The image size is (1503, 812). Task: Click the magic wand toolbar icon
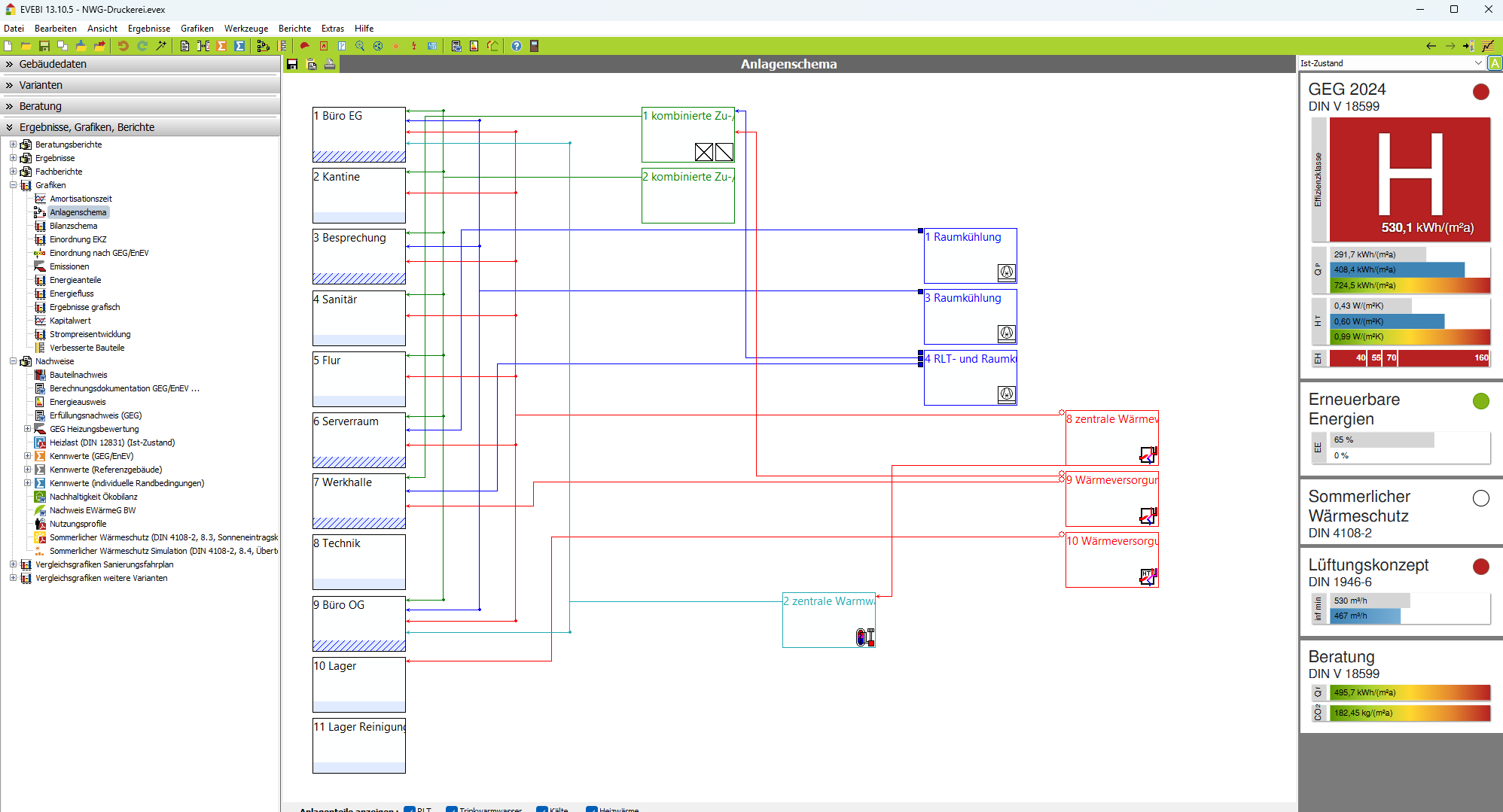click(x=161, y=46)
